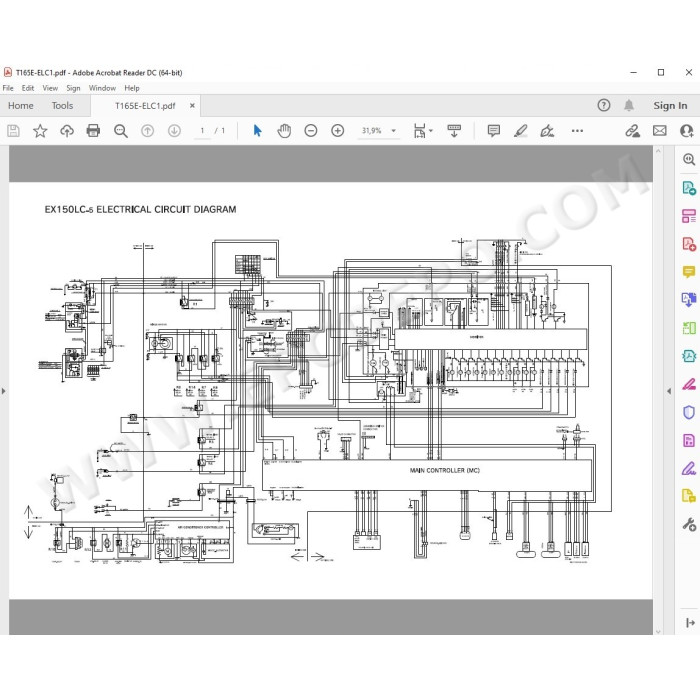The height and width of the screenshot is (700, 700).
Task: Click the Save file icon
Action: pyautogui.click(x=13, y=131)
